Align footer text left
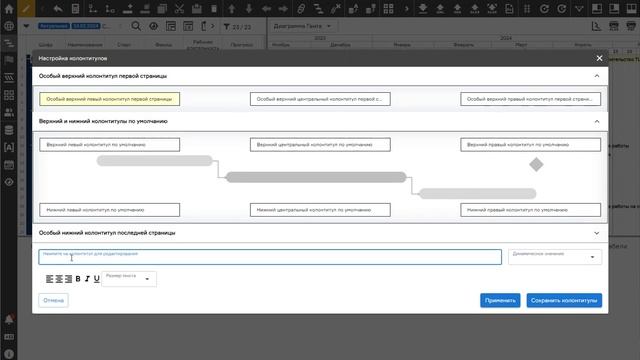This screenshot has height=360, width=640. coord(49,279)
